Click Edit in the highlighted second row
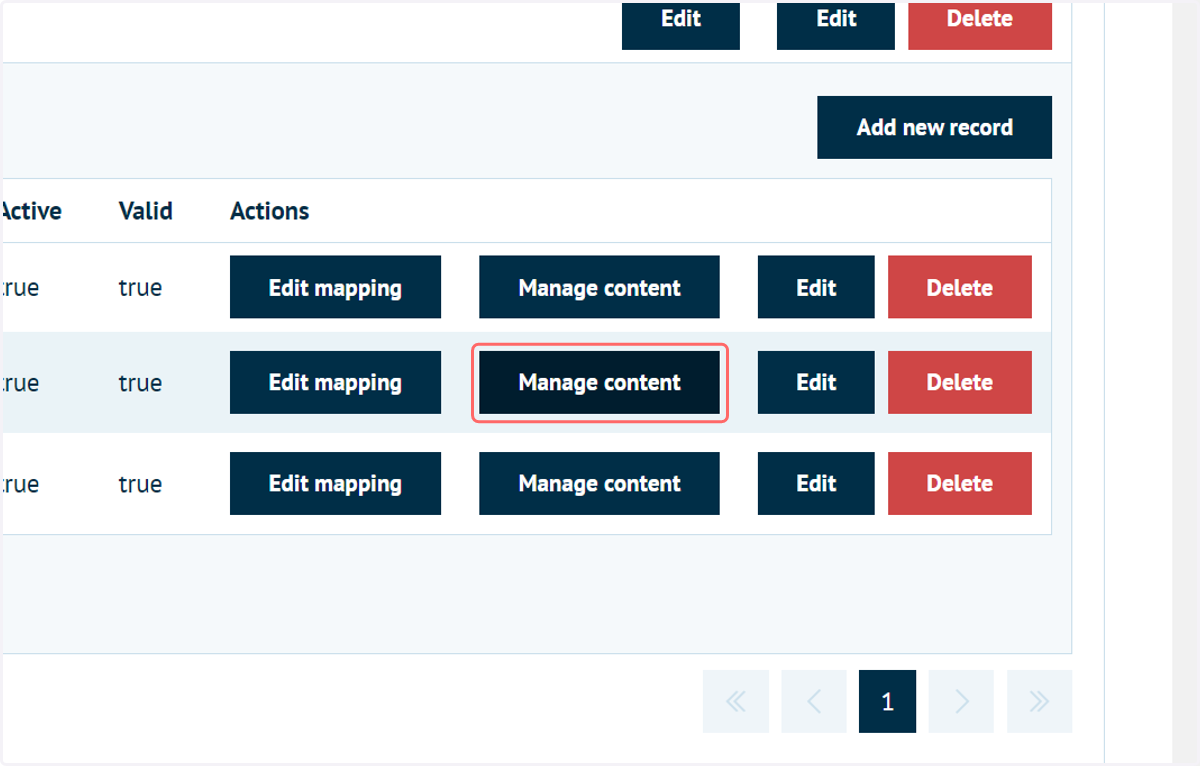 [816, 382]
